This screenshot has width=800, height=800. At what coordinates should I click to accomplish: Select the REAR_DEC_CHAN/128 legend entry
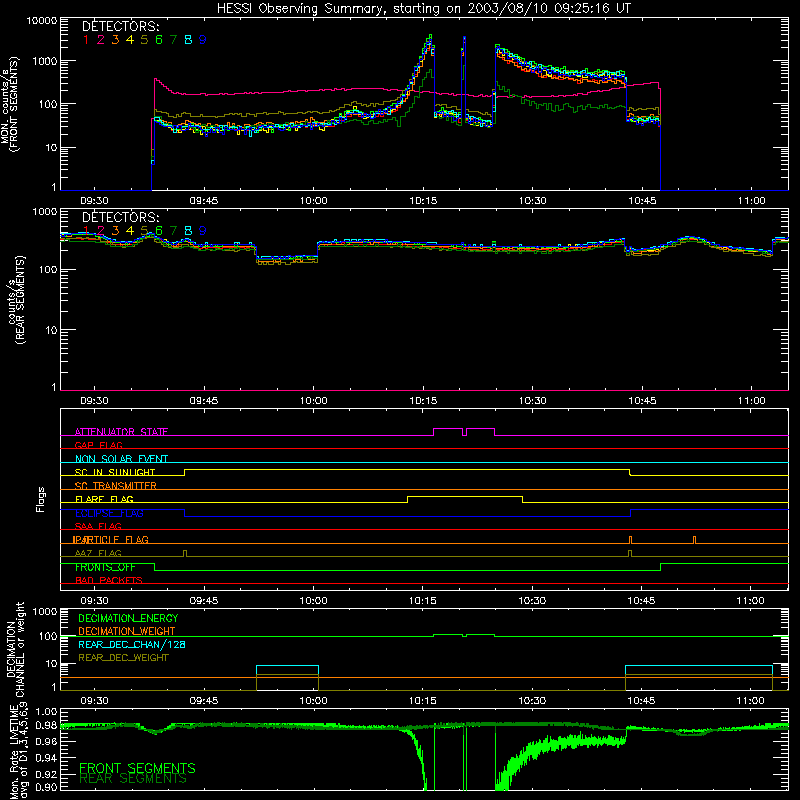132,644
